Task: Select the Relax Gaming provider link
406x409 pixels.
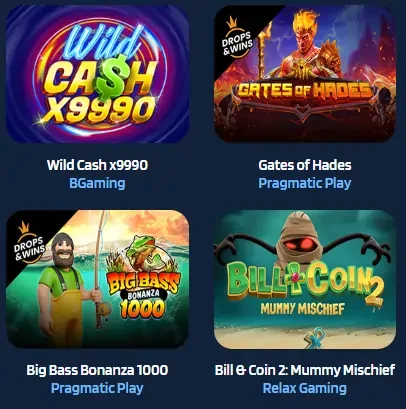Action: point(305,388)
